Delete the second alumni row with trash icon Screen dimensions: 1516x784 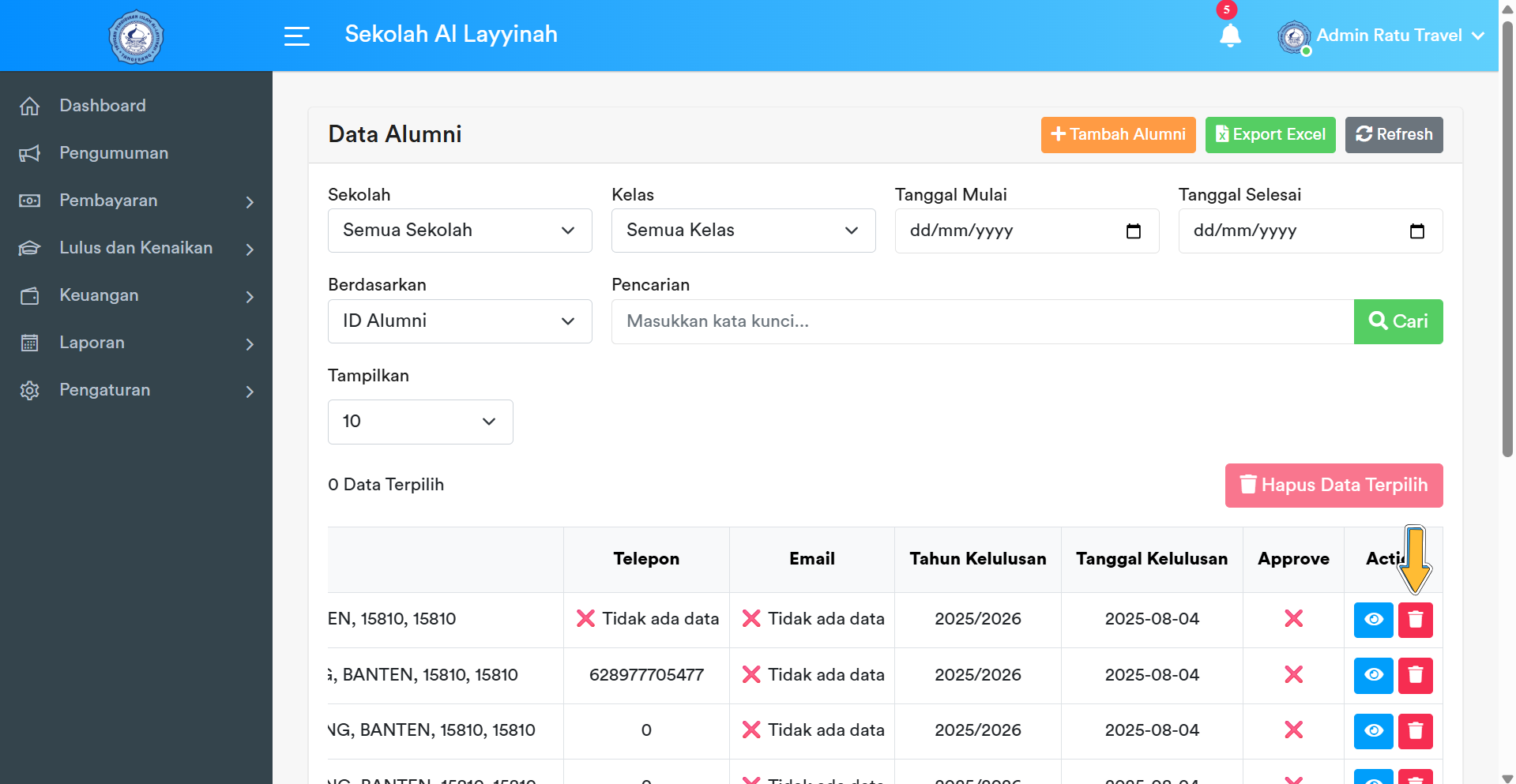point(1415,675)
